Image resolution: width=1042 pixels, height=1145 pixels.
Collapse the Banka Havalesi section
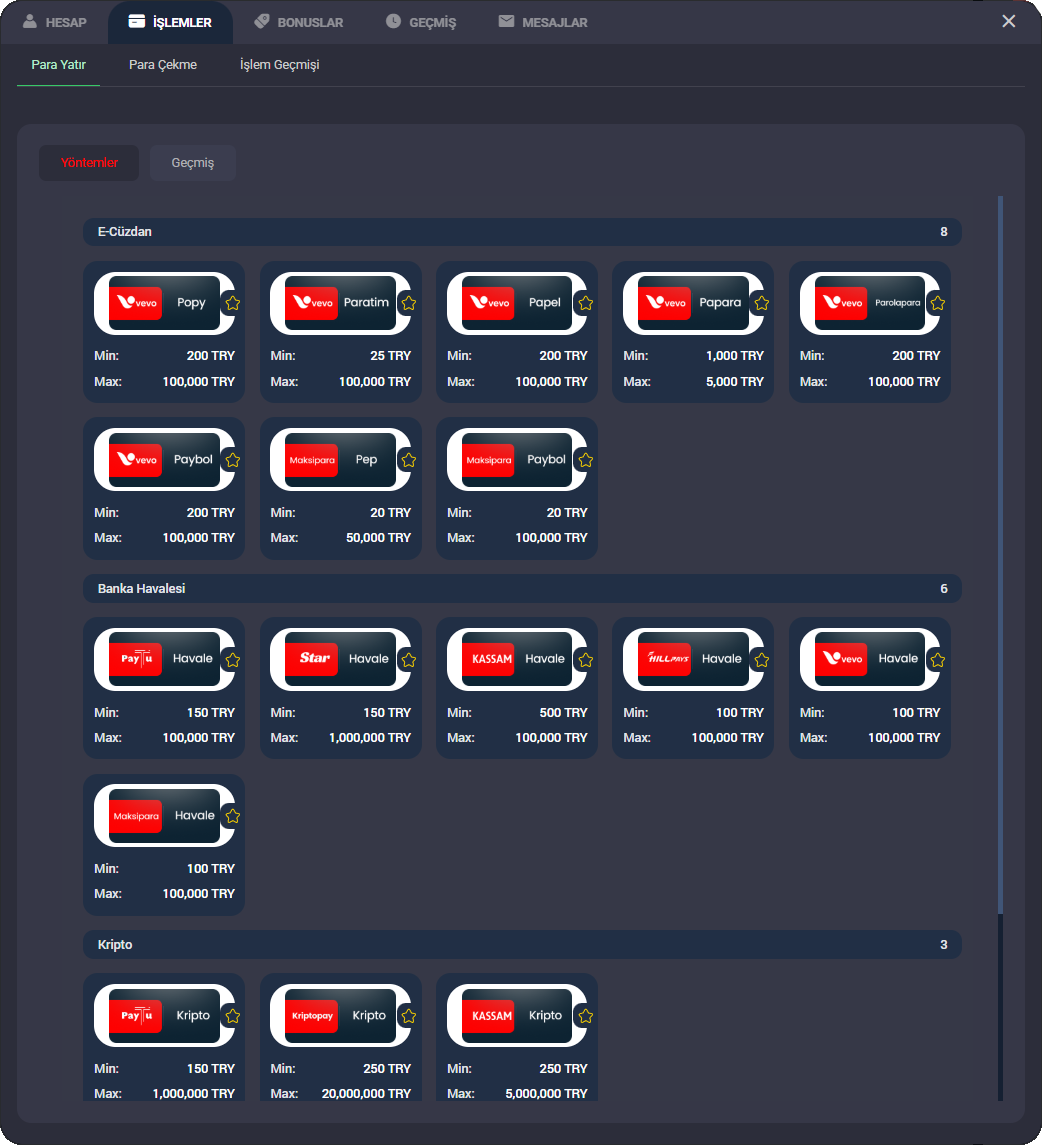521,589
